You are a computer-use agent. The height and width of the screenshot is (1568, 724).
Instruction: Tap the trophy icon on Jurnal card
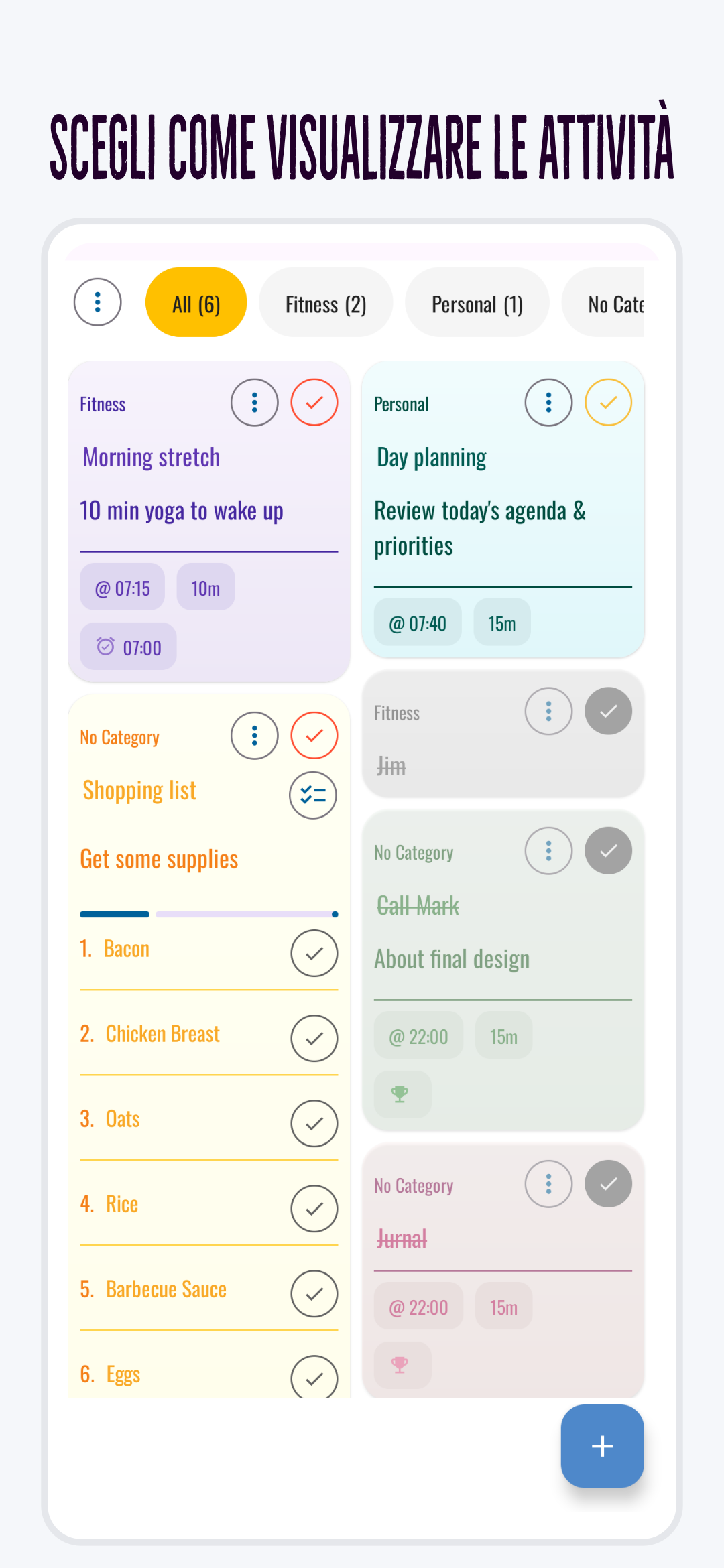click(401, 1365)
